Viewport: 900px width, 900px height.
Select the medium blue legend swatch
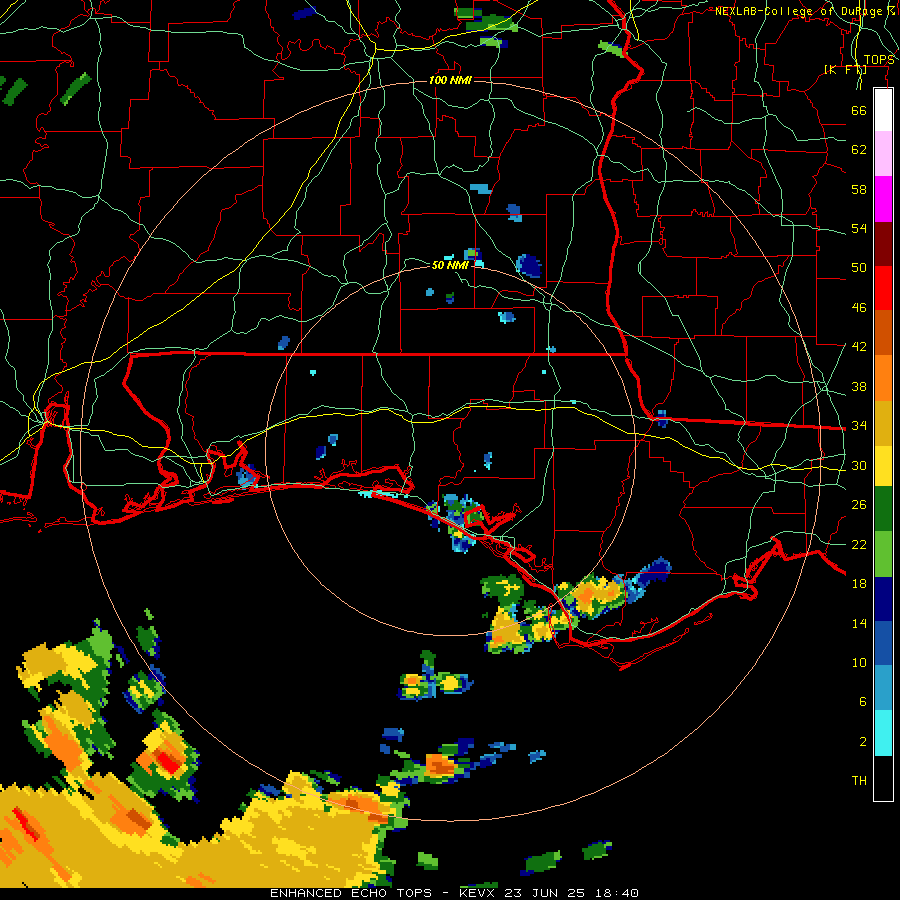[883, 643]
